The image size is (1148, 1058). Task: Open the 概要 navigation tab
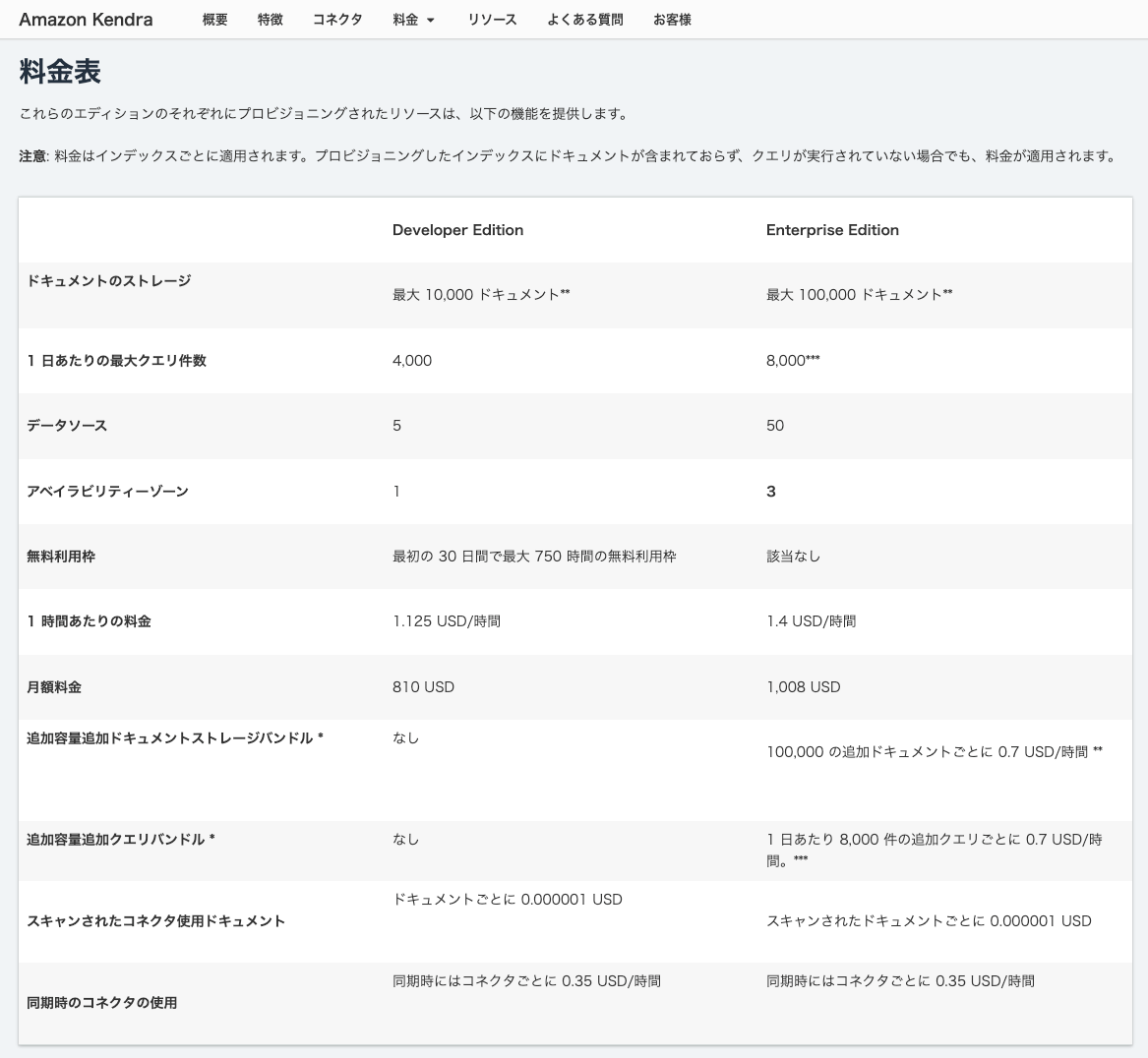(214, 20)
